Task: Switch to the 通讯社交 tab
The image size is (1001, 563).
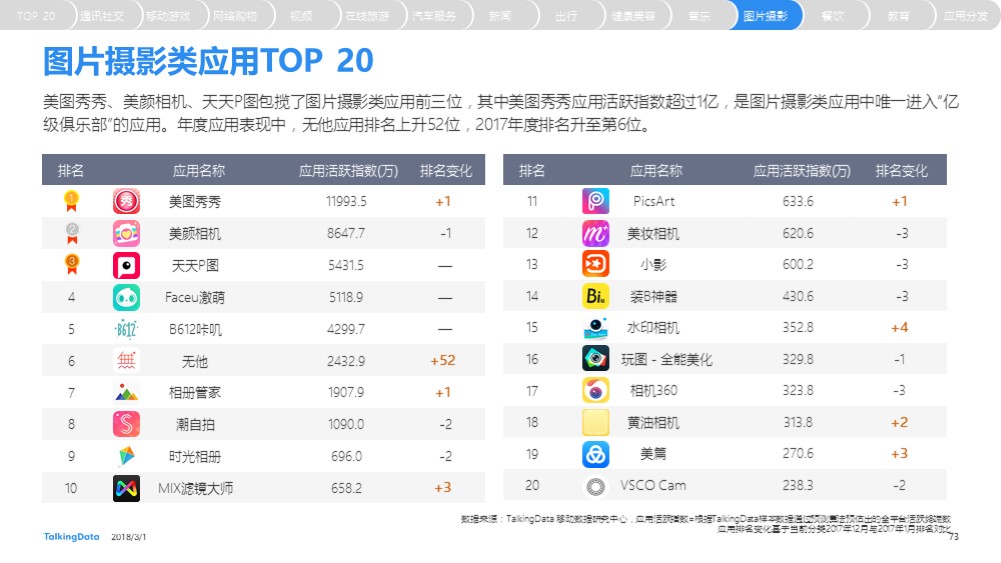Action: pos(102,16)
